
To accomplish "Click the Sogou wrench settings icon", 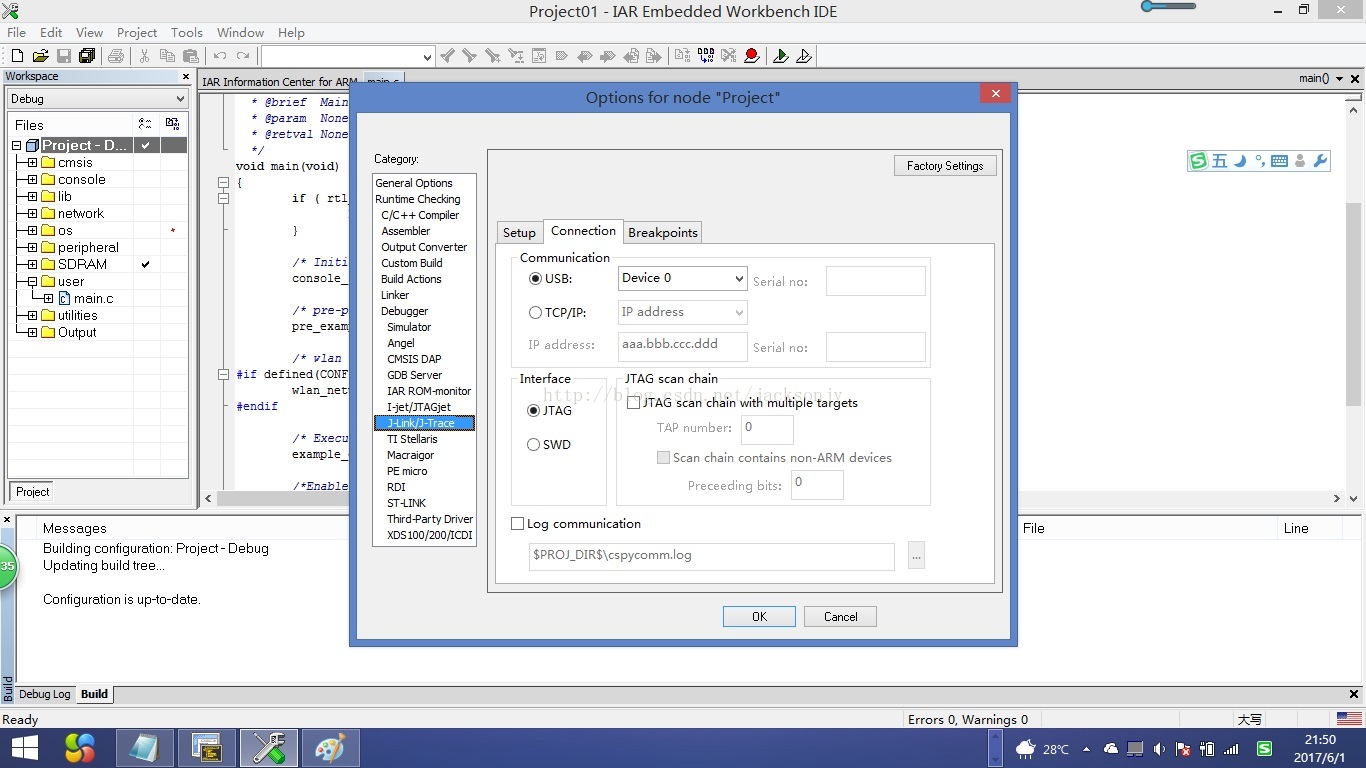I will (x=1320, y=161).
